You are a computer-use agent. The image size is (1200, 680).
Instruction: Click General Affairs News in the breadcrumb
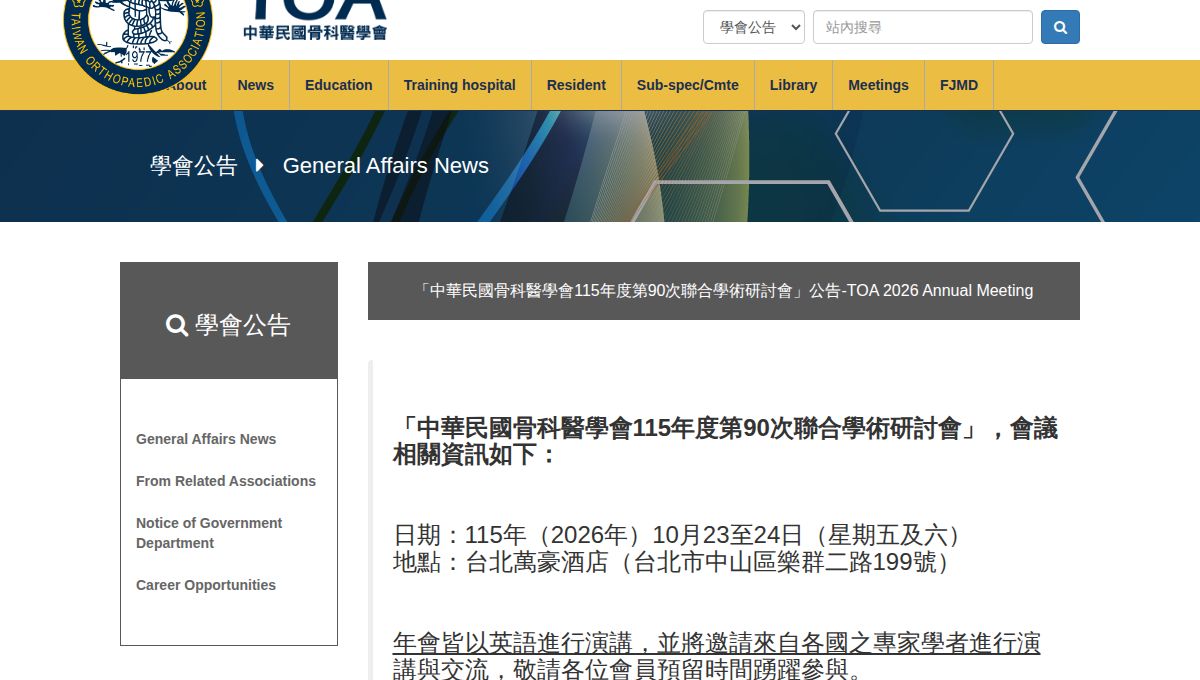pyautogui.click(x=386, y=166)
